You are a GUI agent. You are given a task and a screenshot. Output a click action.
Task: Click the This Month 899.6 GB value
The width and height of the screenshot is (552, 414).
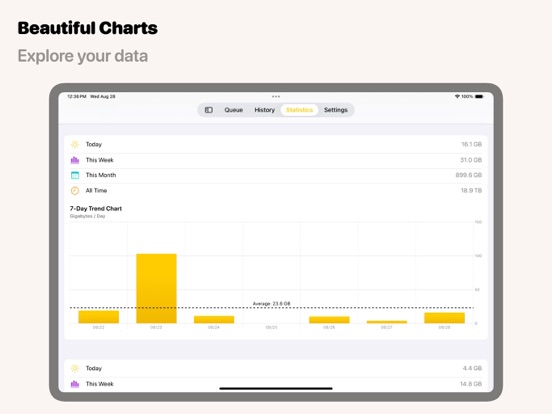pyautogui.click(x=469, y=175)
